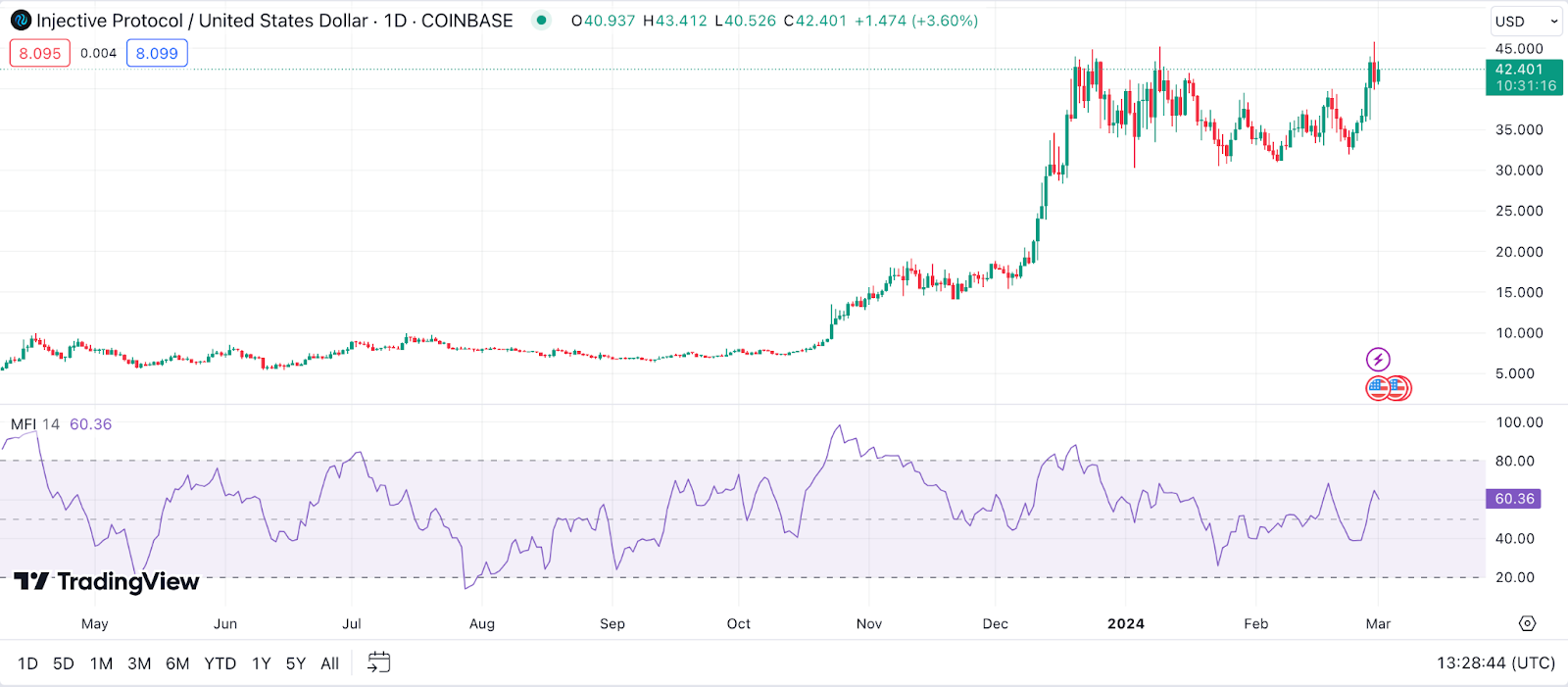Select the 1D time range
1568x687 pixels.
(x=28, y=663)
